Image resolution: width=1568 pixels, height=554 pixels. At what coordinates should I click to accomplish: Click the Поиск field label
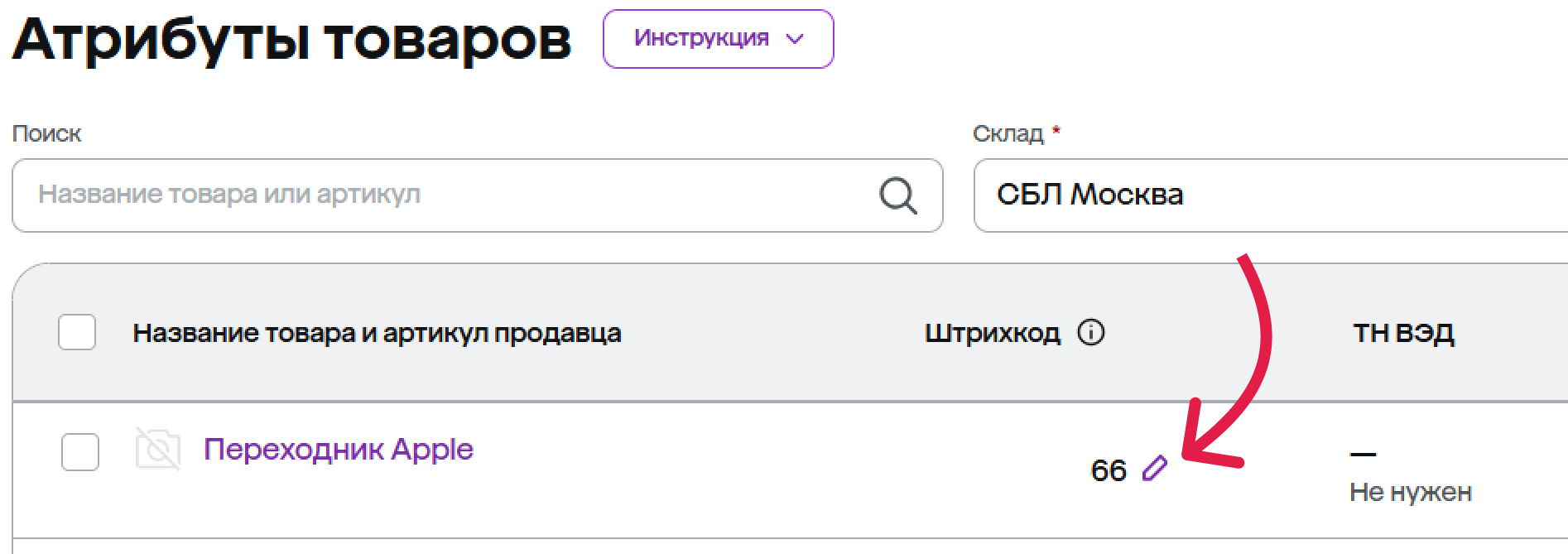coord(46,133)
